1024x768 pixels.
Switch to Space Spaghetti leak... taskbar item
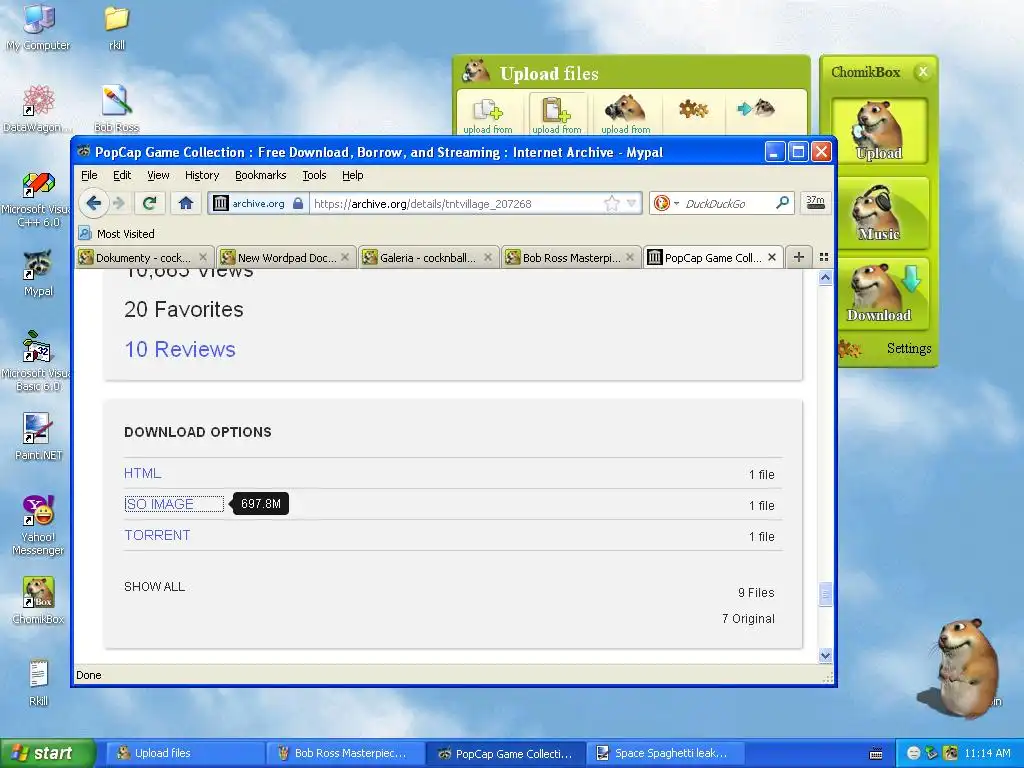(x=664, y=753)
